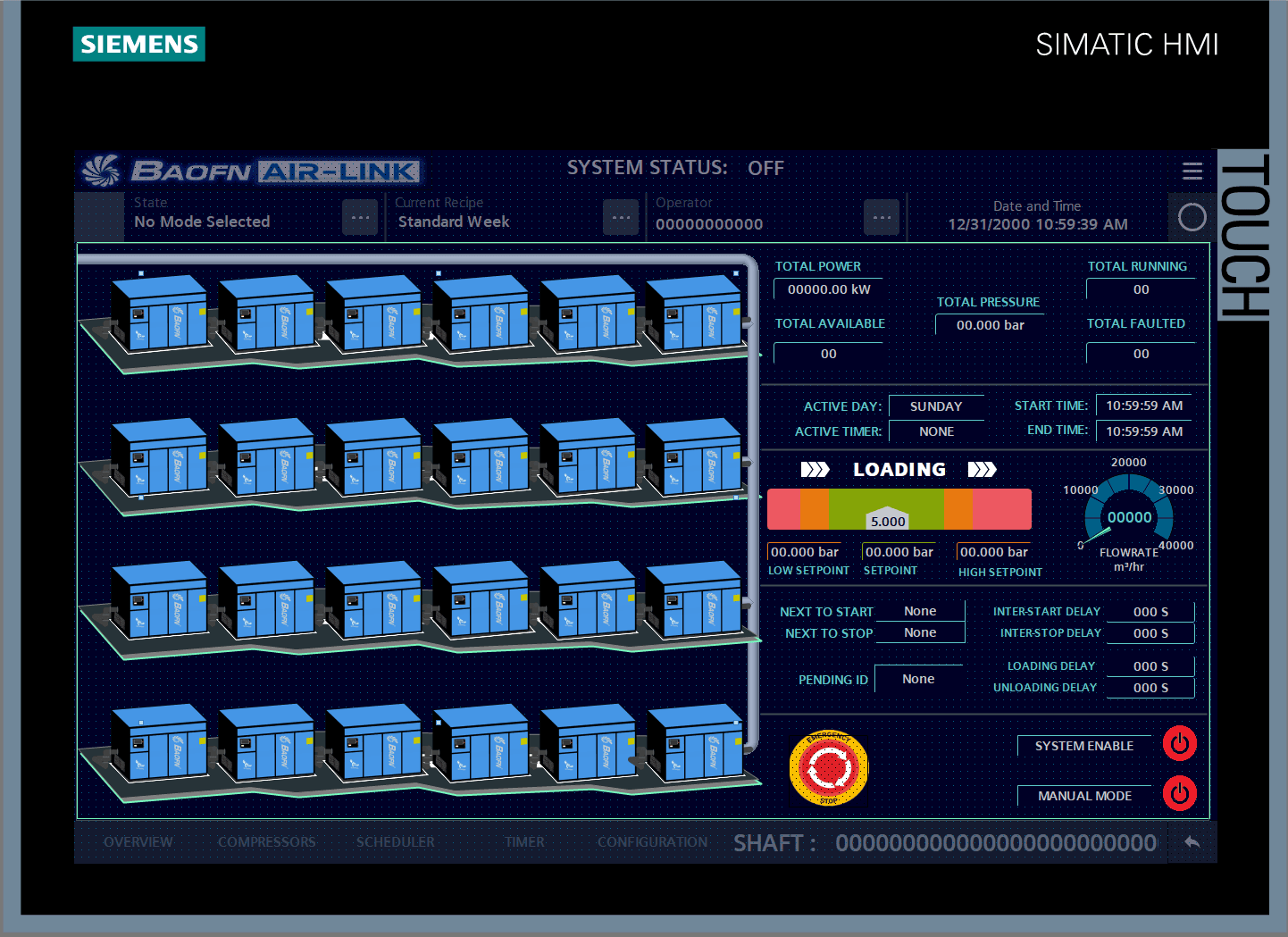This screenshot has width=1288, height=937.
Task: Select third compressor in top row
Action: 373,313
